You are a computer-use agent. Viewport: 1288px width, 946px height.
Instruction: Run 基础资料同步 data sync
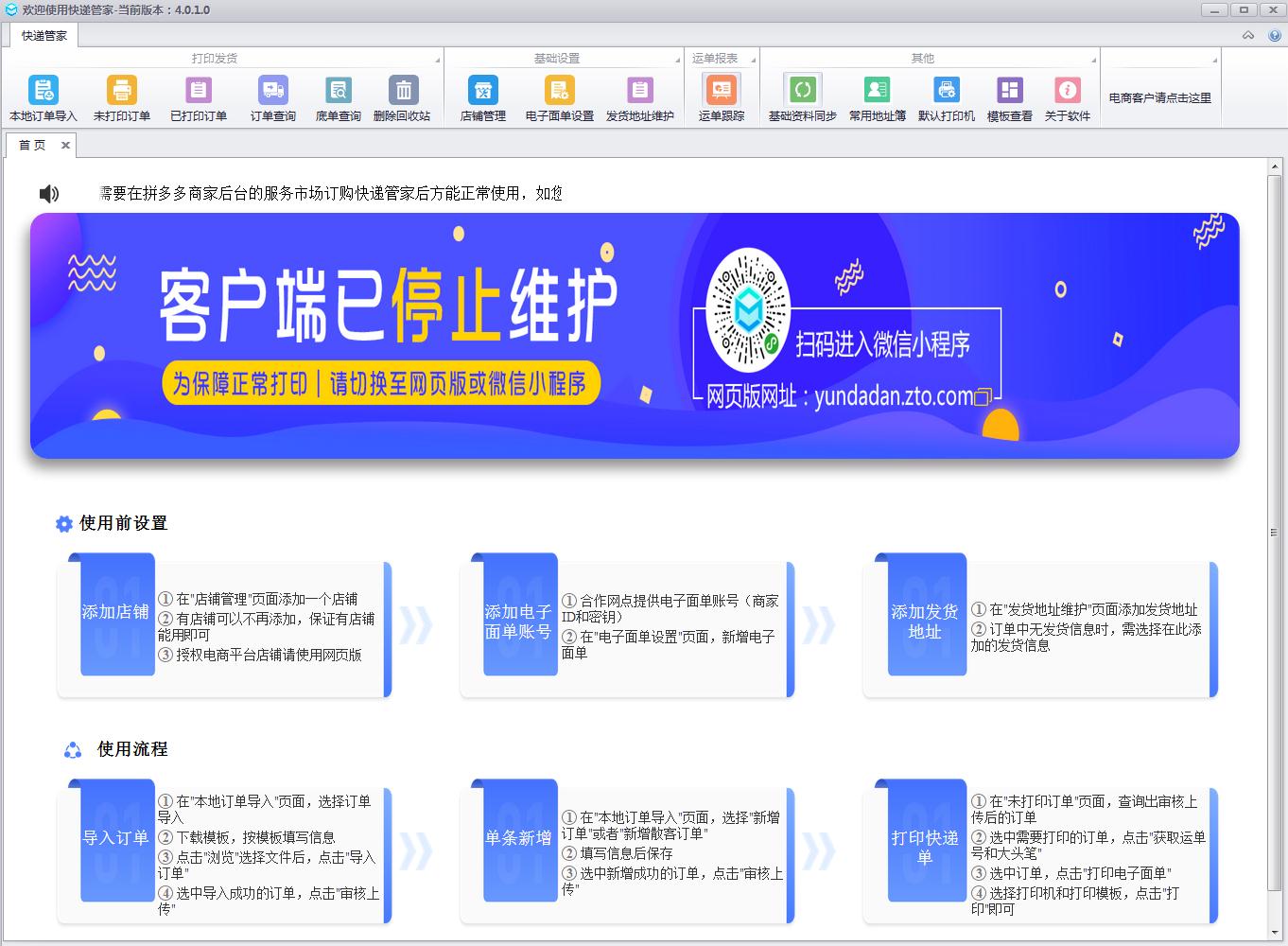point(803,97)
